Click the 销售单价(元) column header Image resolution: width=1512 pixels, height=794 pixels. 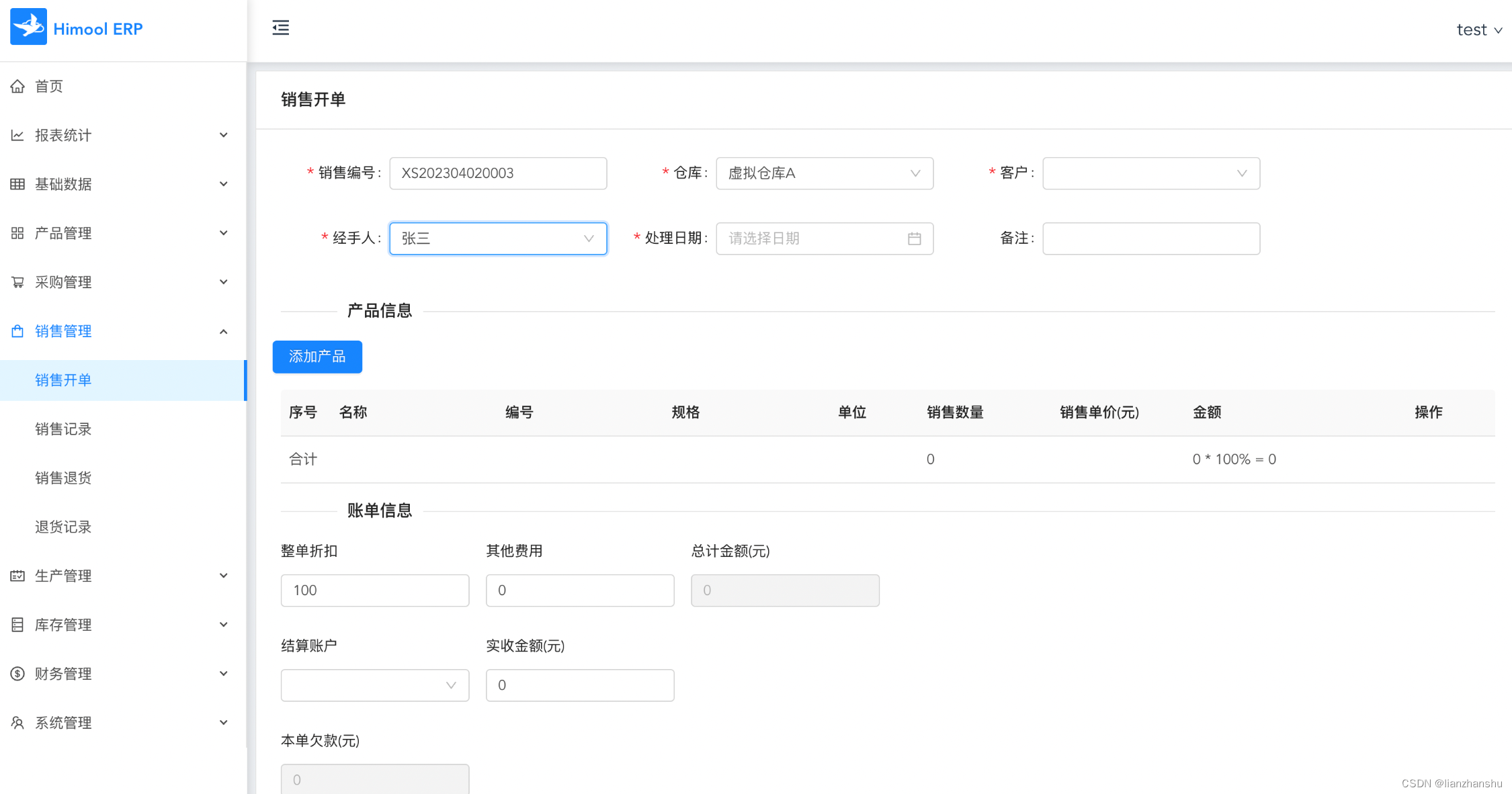click(x=1099, y=412)
